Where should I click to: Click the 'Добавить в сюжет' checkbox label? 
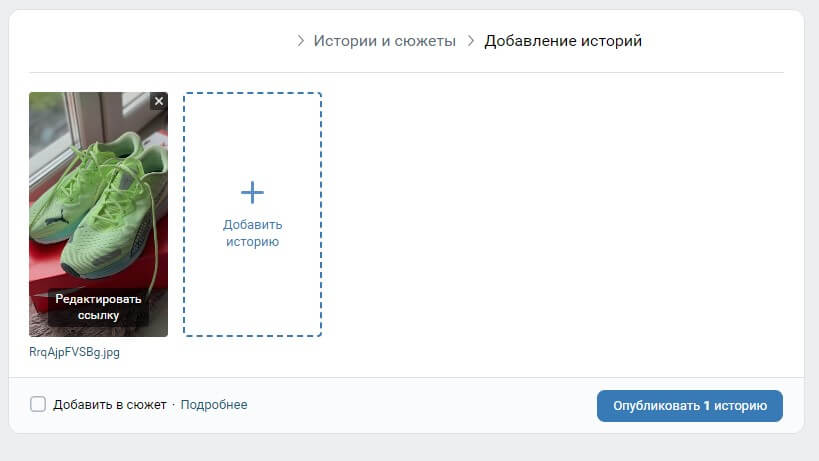coord(110,405)
